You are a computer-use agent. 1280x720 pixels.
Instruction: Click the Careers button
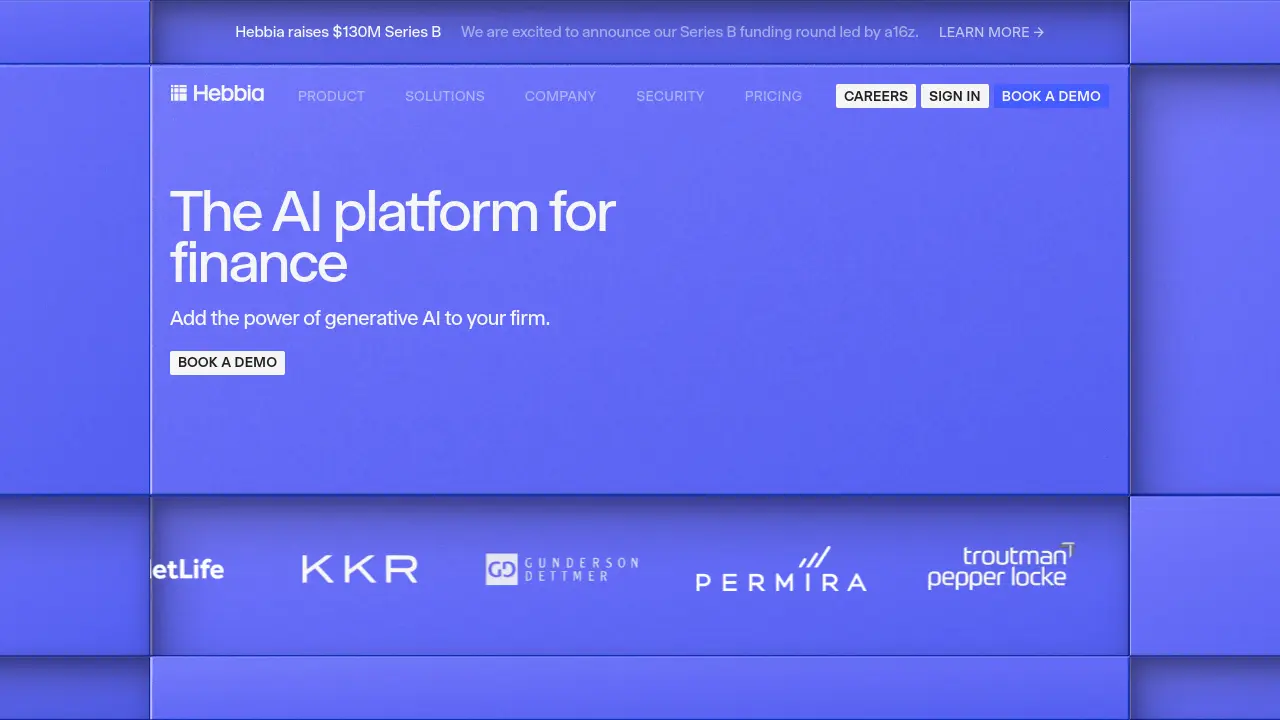(x=876, y=96)
